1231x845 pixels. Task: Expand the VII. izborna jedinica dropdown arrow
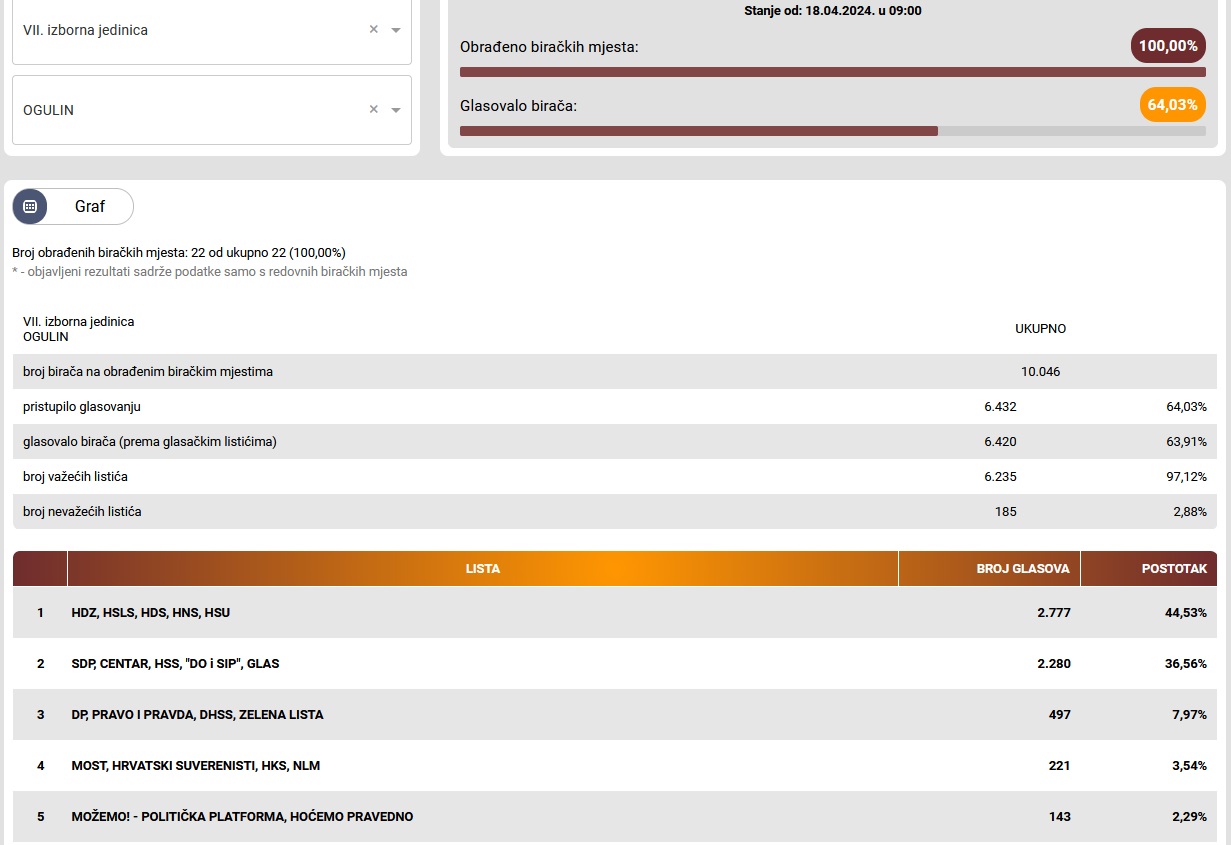point(396,30)
